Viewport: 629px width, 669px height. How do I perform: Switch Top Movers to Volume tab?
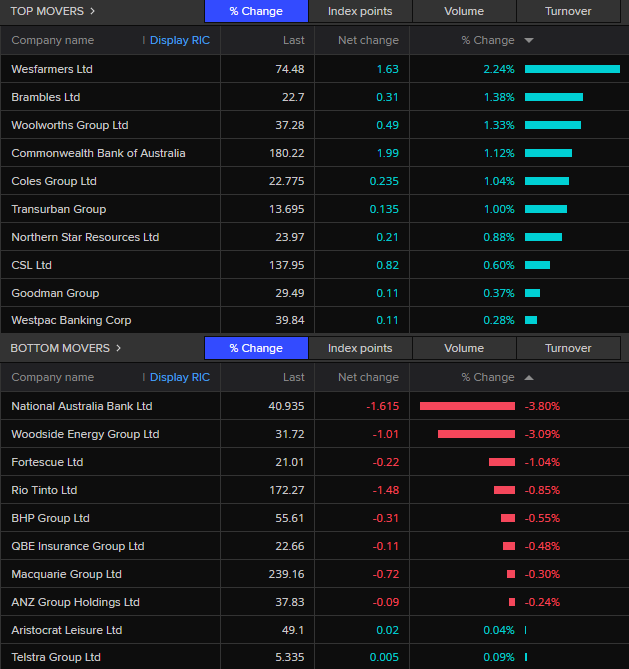464,11
